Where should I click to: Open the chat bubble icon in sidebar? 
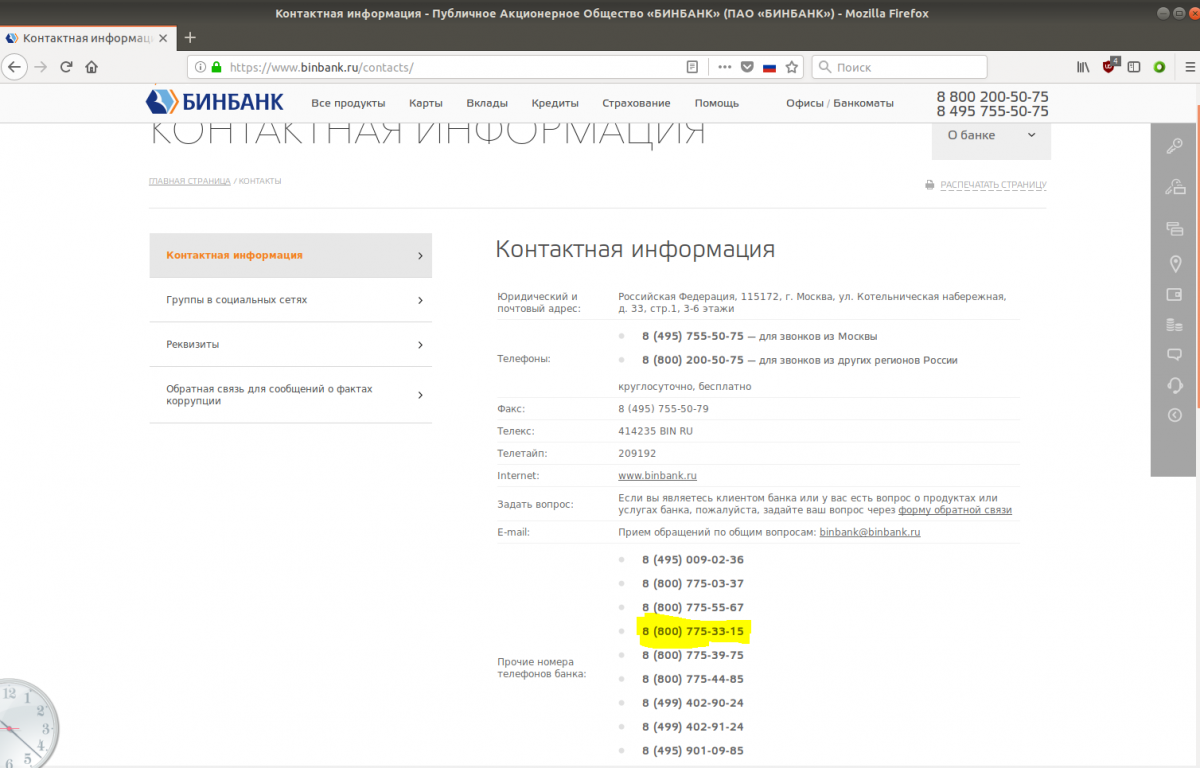[1175, 355]
